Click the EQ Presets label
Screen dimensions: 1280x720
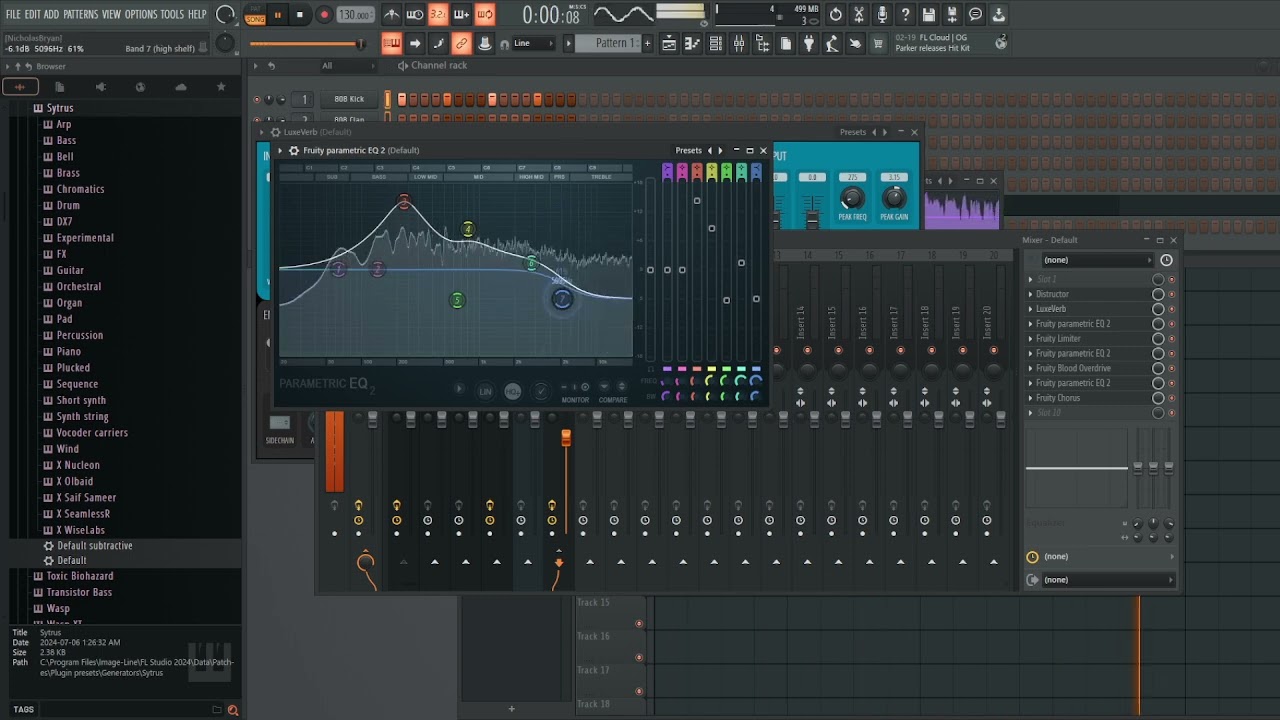(689, 151)
